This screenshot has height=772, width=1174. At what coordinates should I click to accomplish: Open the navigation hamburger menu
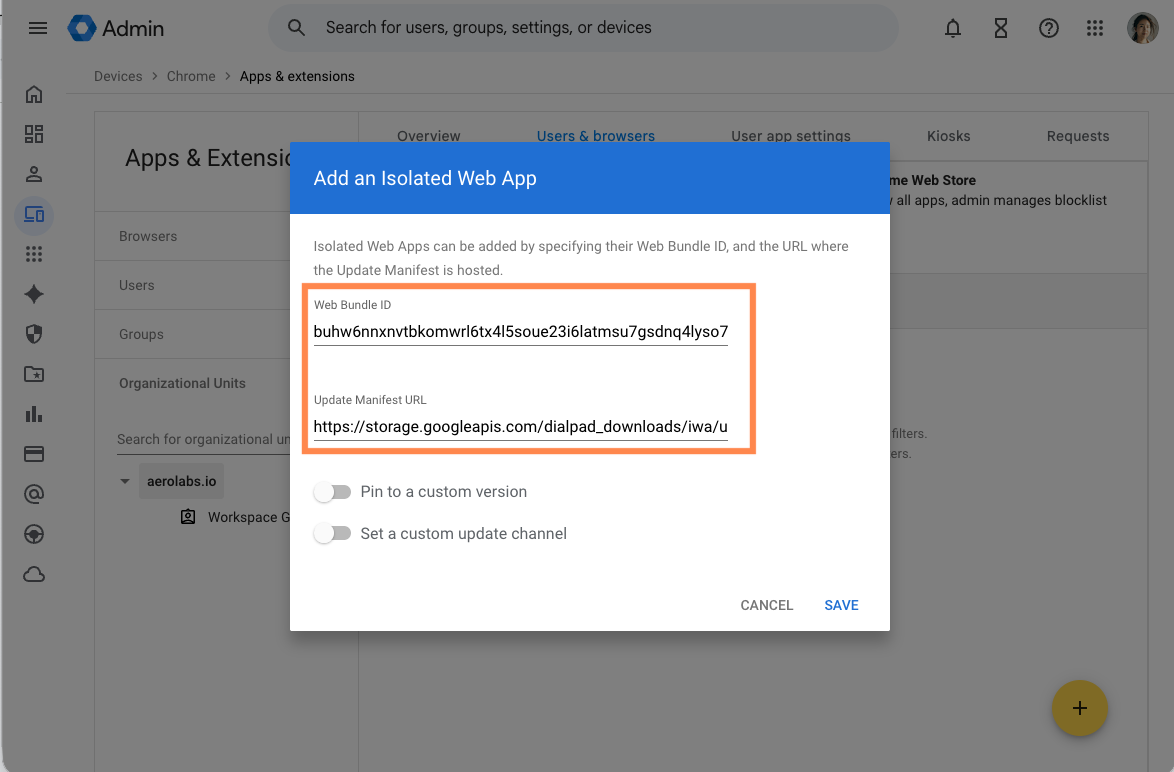[37, 27]
